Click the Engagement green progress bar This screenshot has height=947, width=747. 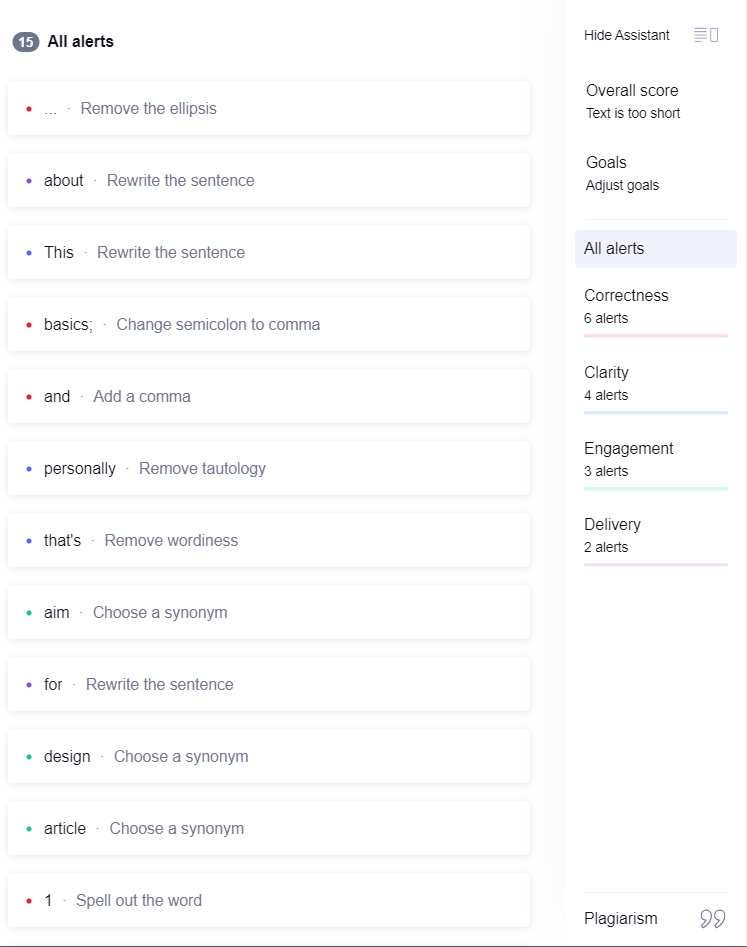pyautogui.click(x=656, y=489)
